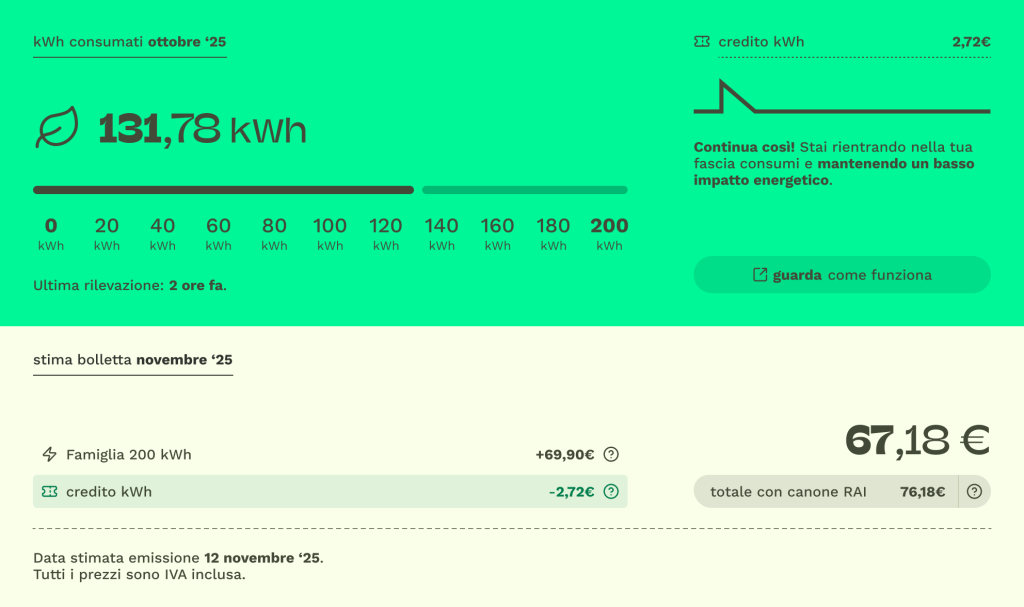Select the kWh consumati ottobre '25 heading
Screen dimensions: 1024x607
[x=129, y=42]
